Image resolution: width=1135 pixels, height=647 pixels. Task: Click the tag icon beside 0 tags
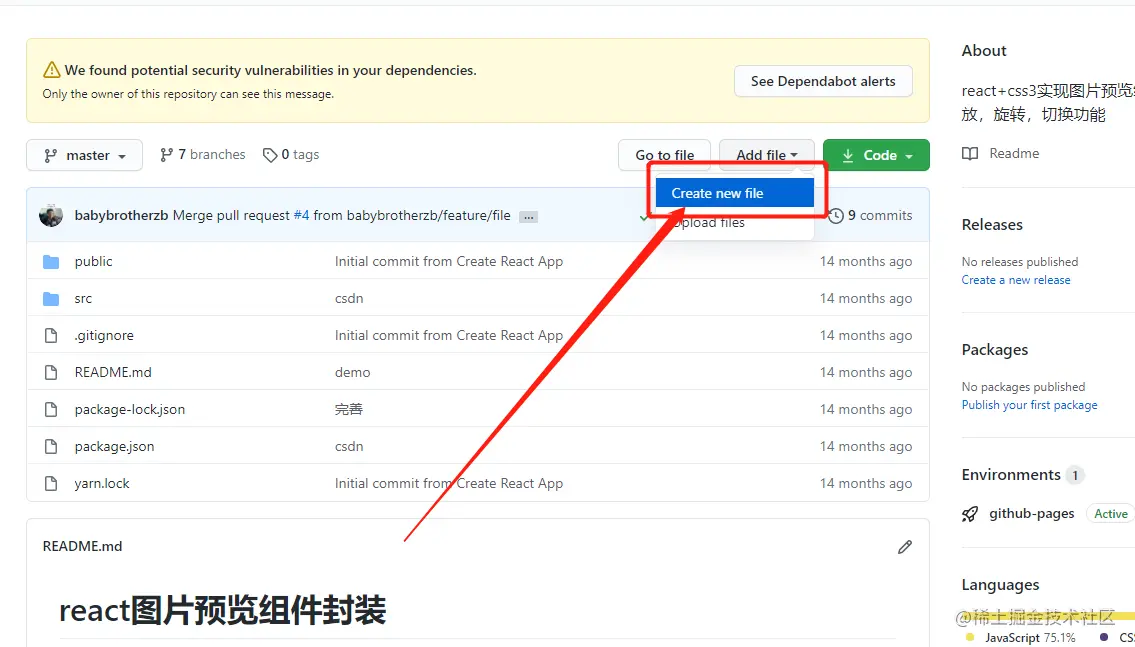270,155
